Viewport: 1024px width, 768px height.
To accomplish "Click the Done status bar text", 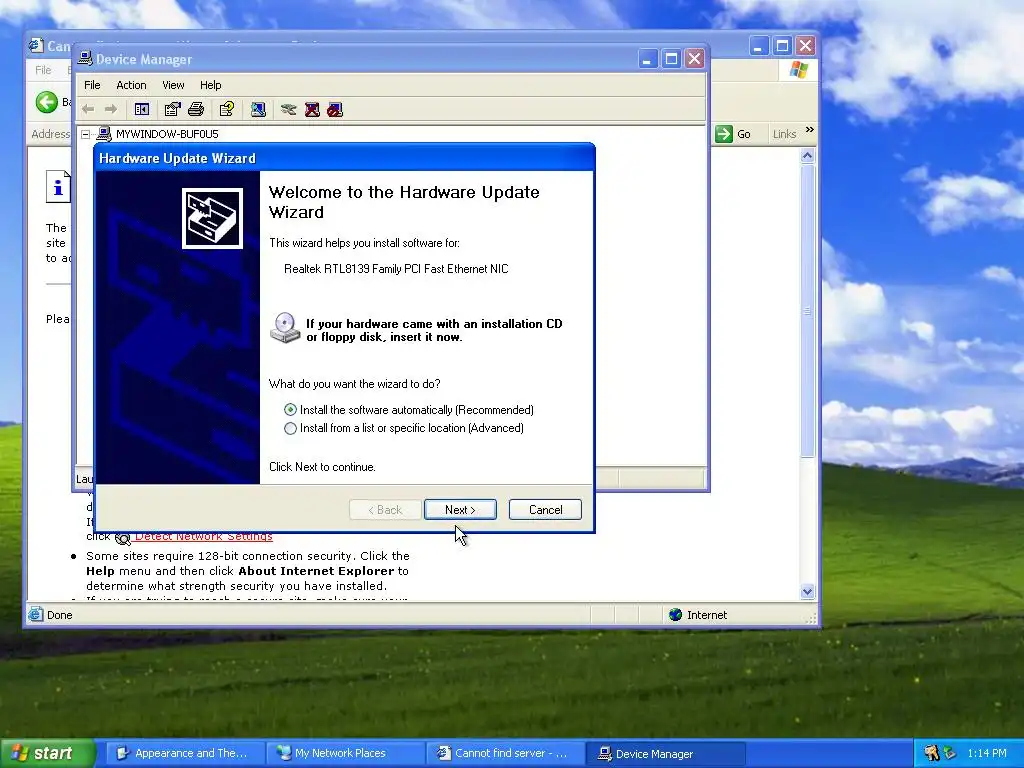I will click(59, 615).
